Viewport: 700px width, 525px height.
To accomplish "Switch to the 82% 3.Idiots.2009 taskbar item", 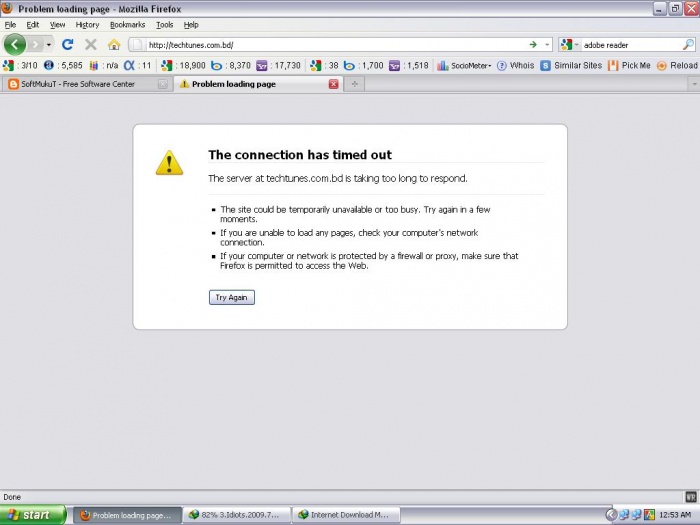I will pos(237,515).
